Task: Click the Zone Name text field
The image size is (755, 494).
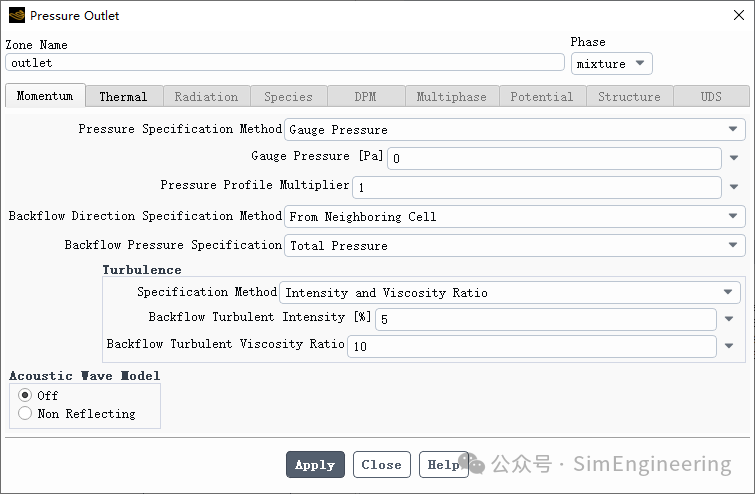Action: pos(285,63)
